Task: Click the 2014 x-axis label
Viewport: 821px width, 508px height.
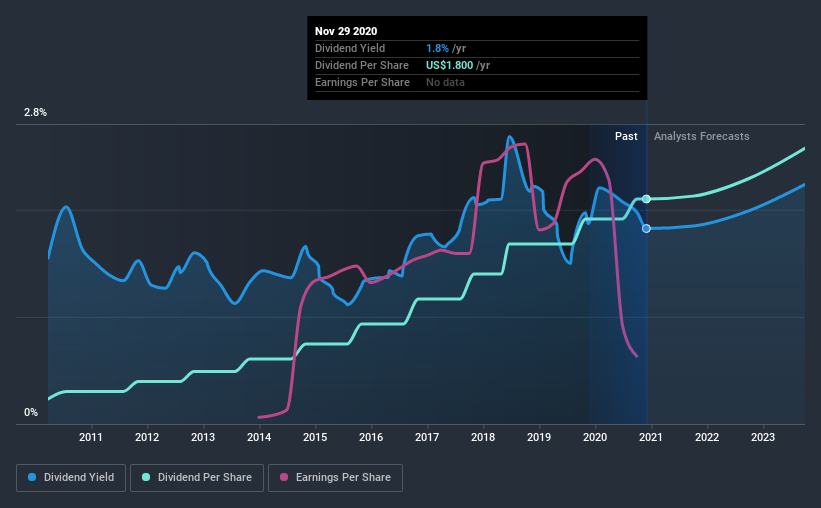Action: point(259,437)
